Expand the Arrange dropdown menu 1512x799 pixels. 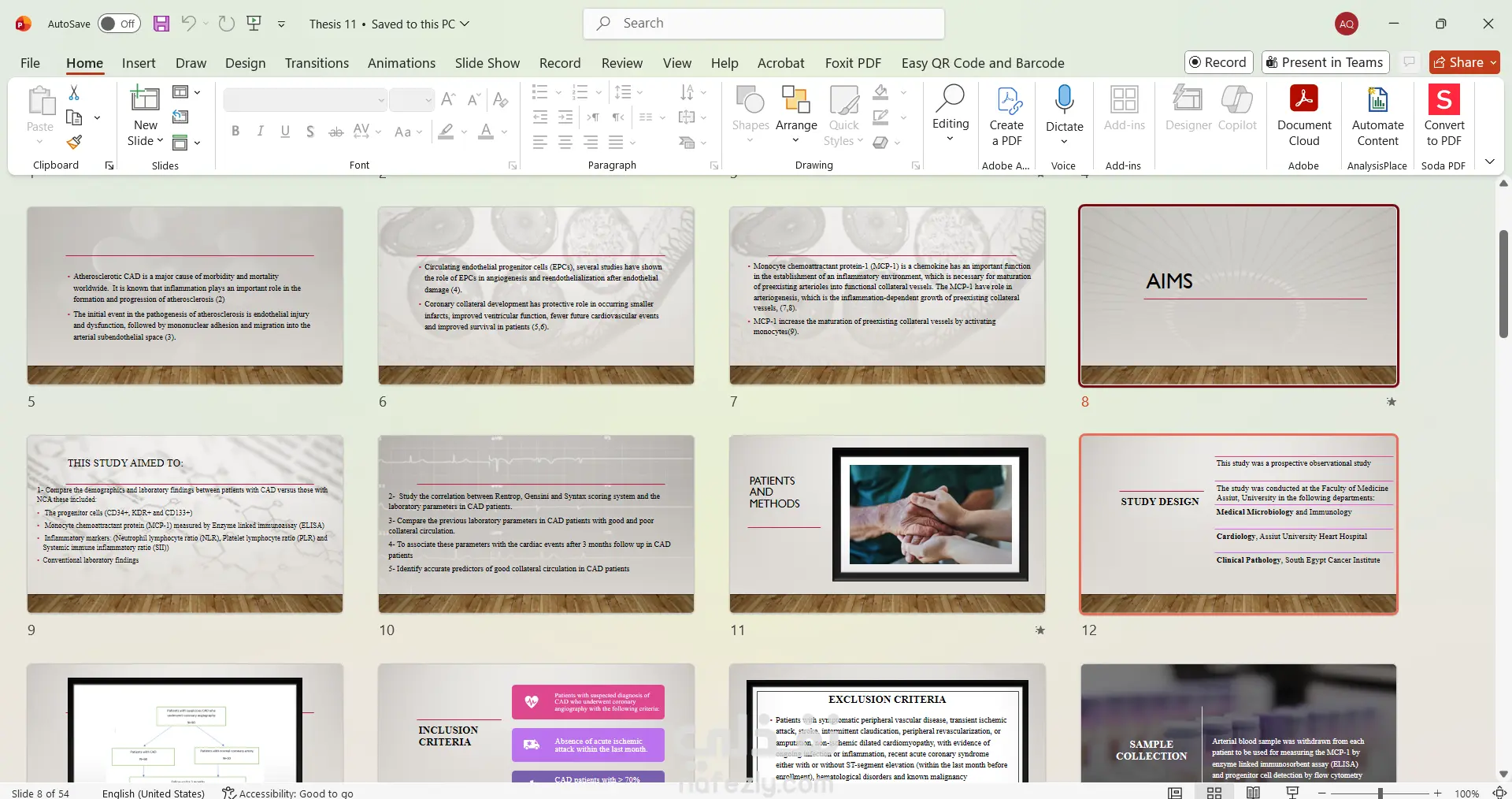(795, 126)
